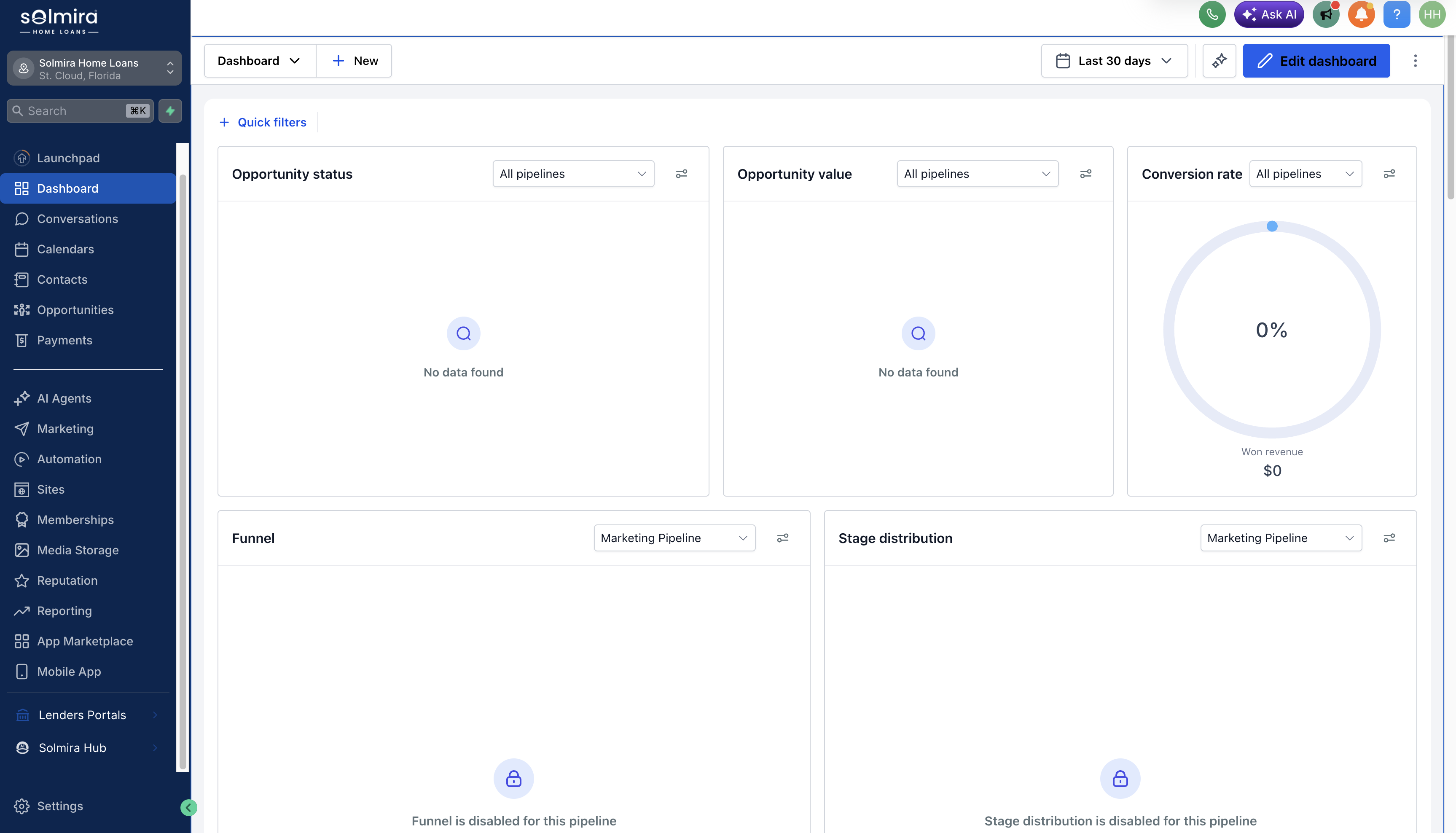This screenshot has width=1456, height=833.
Task: Open Payments from the sidebar
Action: tap(88, 340)
